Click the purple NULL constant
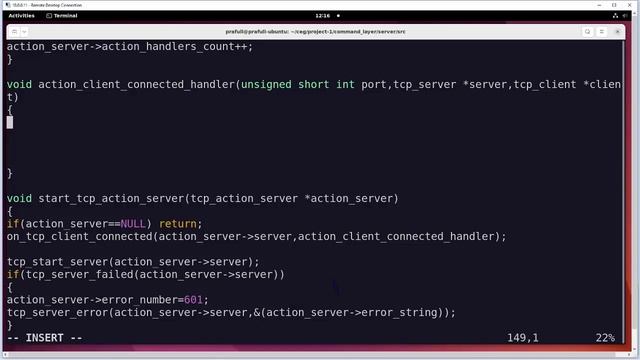 (133, 224)
